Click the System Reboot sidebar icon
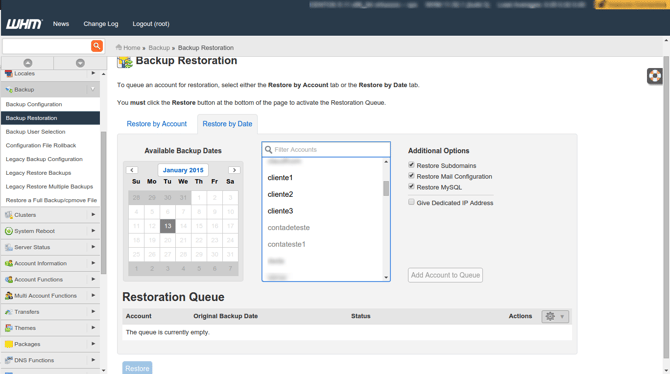 coord(9,231)
